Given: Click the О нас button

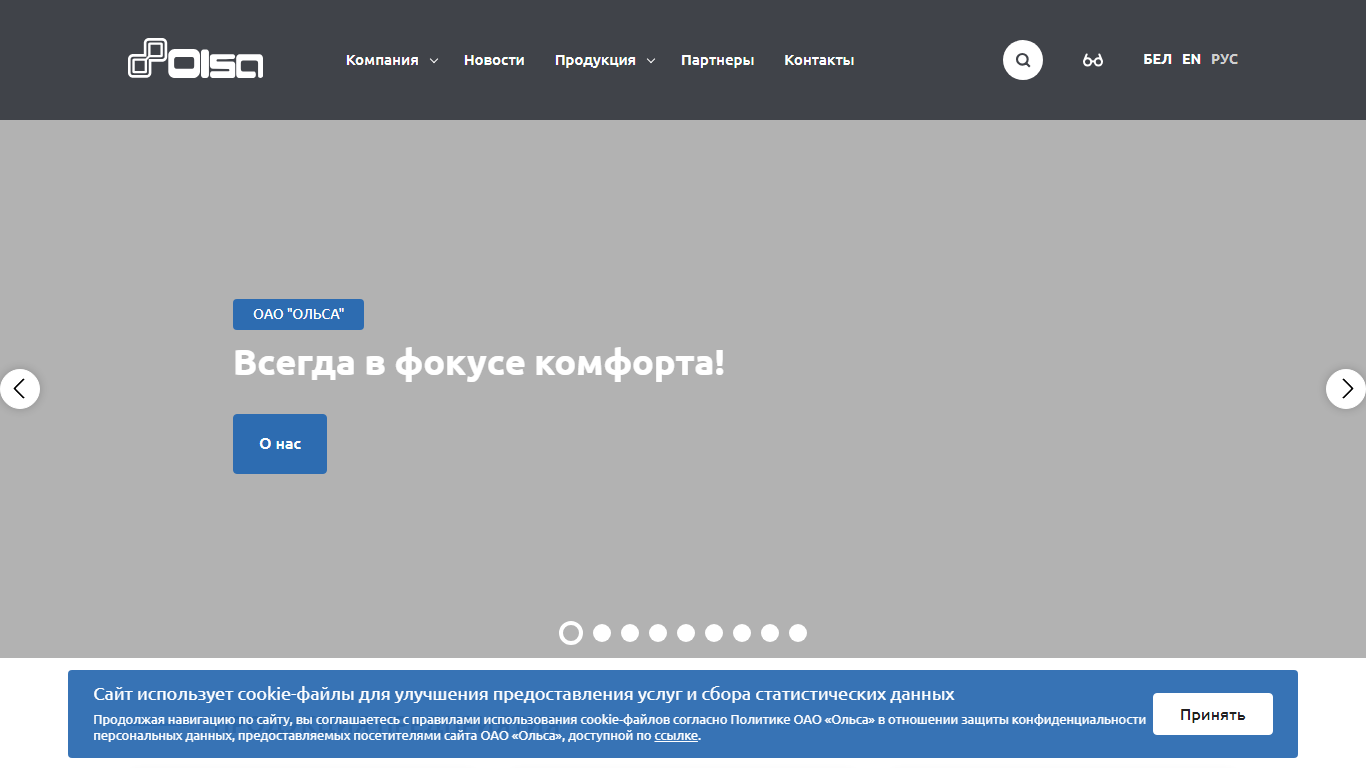Looking at the screenshot, I should point(280,444).
